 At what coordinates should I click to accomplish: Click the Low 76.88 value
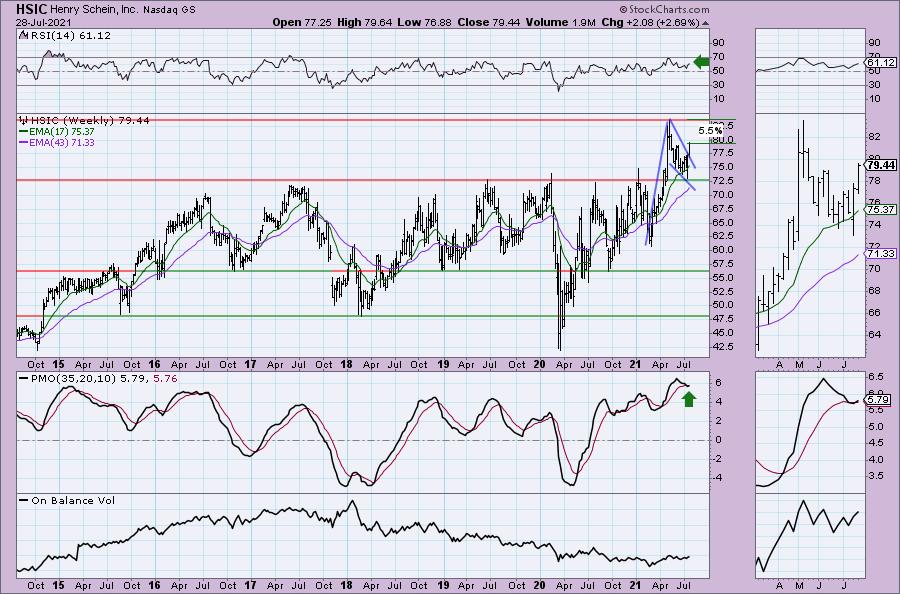click(425, 22)
